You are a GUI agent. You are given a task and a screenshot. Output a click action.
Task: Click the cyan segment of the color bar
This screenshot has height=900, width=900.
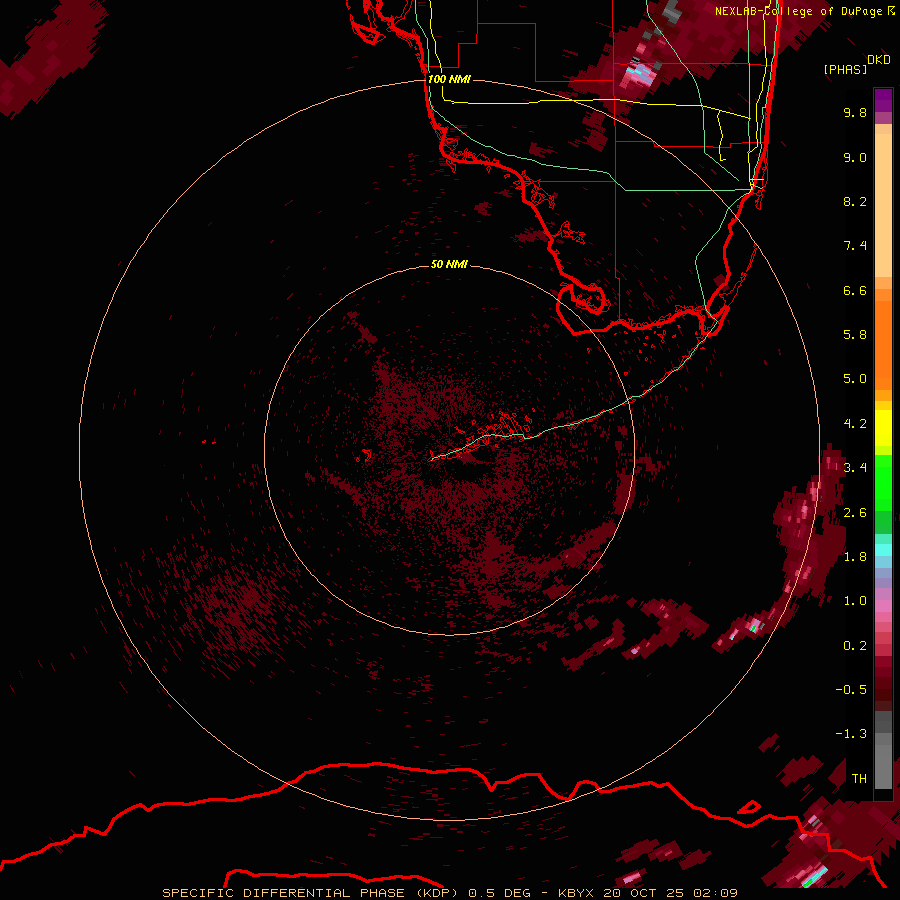tap(883, 550)
